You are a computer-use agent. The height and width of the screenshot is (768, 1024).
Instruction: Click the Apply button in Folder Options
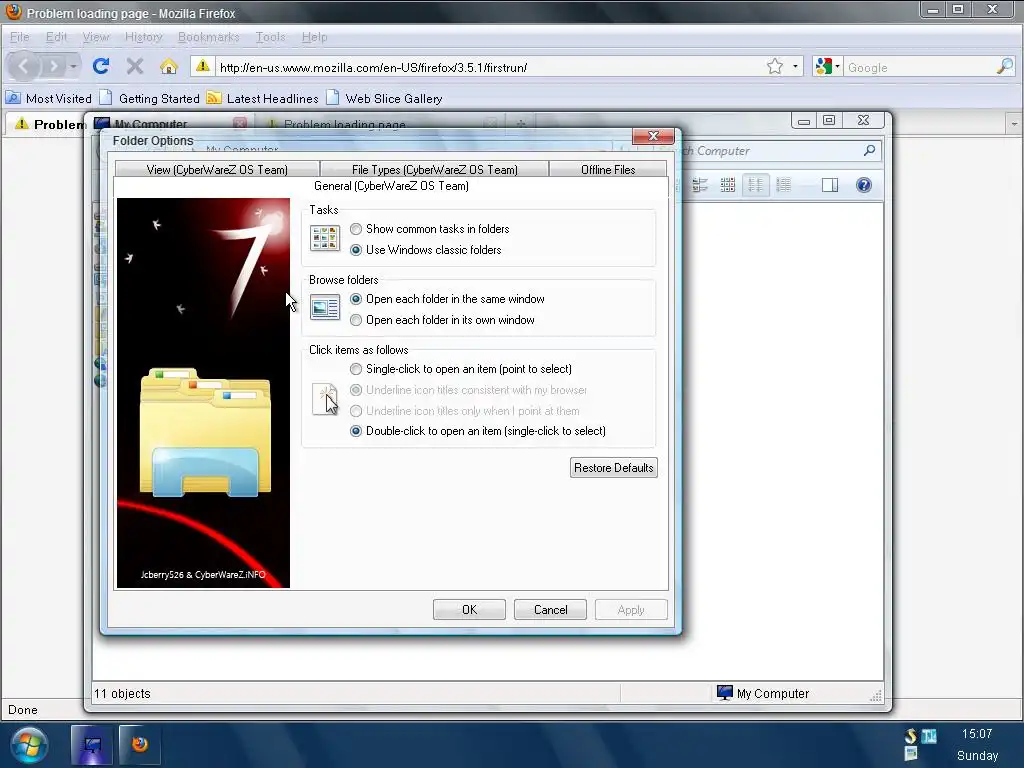pyautogui.click(x=631, y=610)
